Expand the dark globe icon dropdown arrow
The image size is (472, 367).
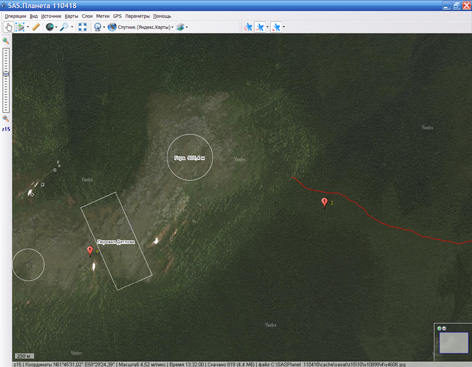click(x=56, y=27)
